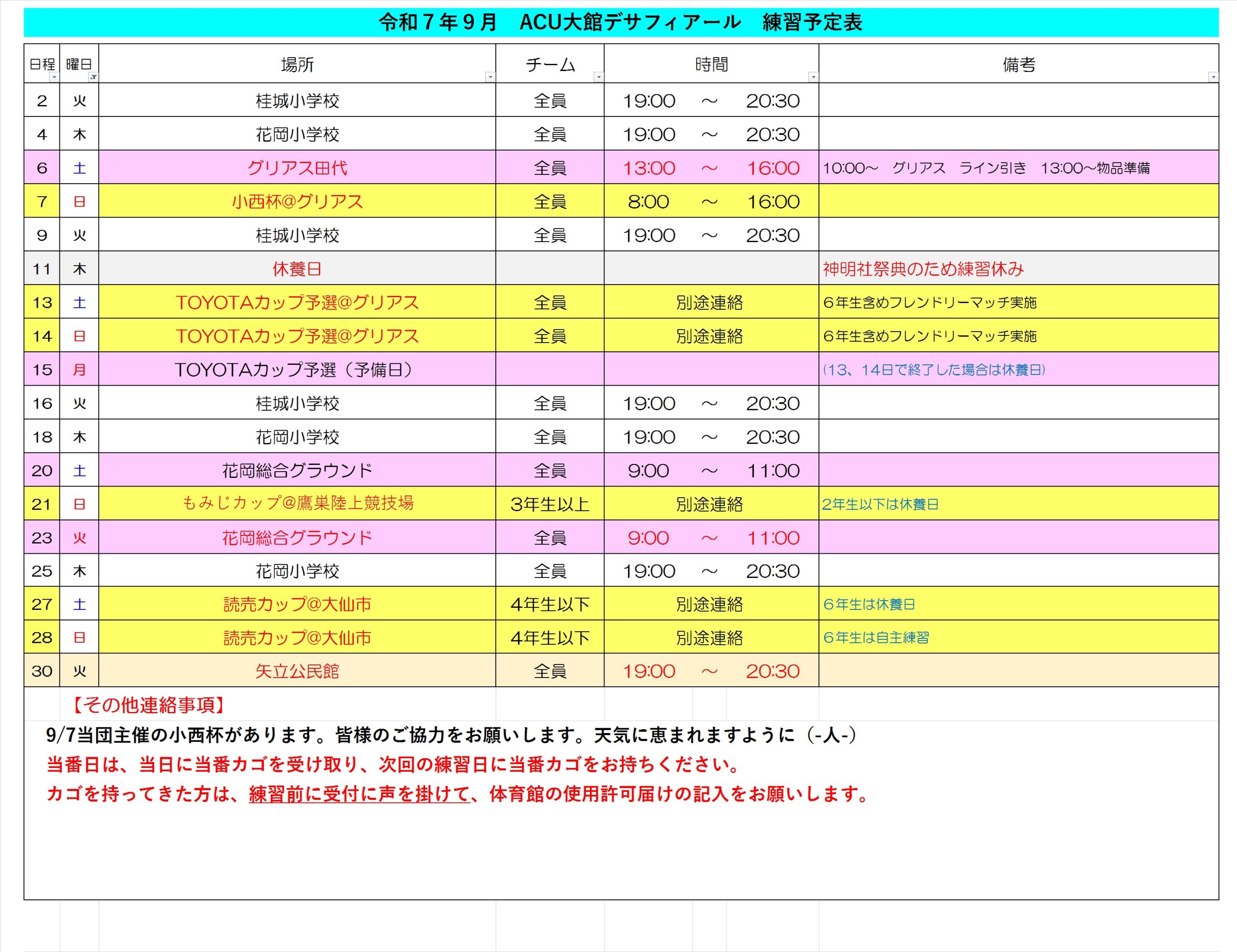The width and height of the screenshot is (1237, 952).
Task: Click the red 月 weekday cell
Action: pos(79,369)
